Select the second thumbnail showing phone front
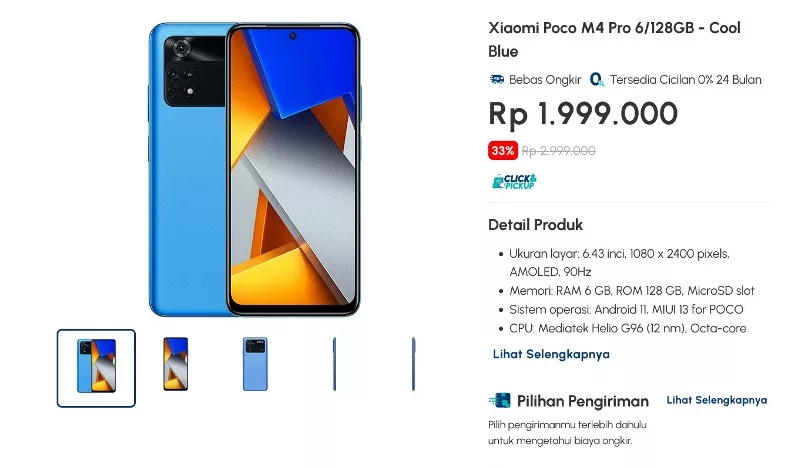The image size is (800, 468). point(176,364)
